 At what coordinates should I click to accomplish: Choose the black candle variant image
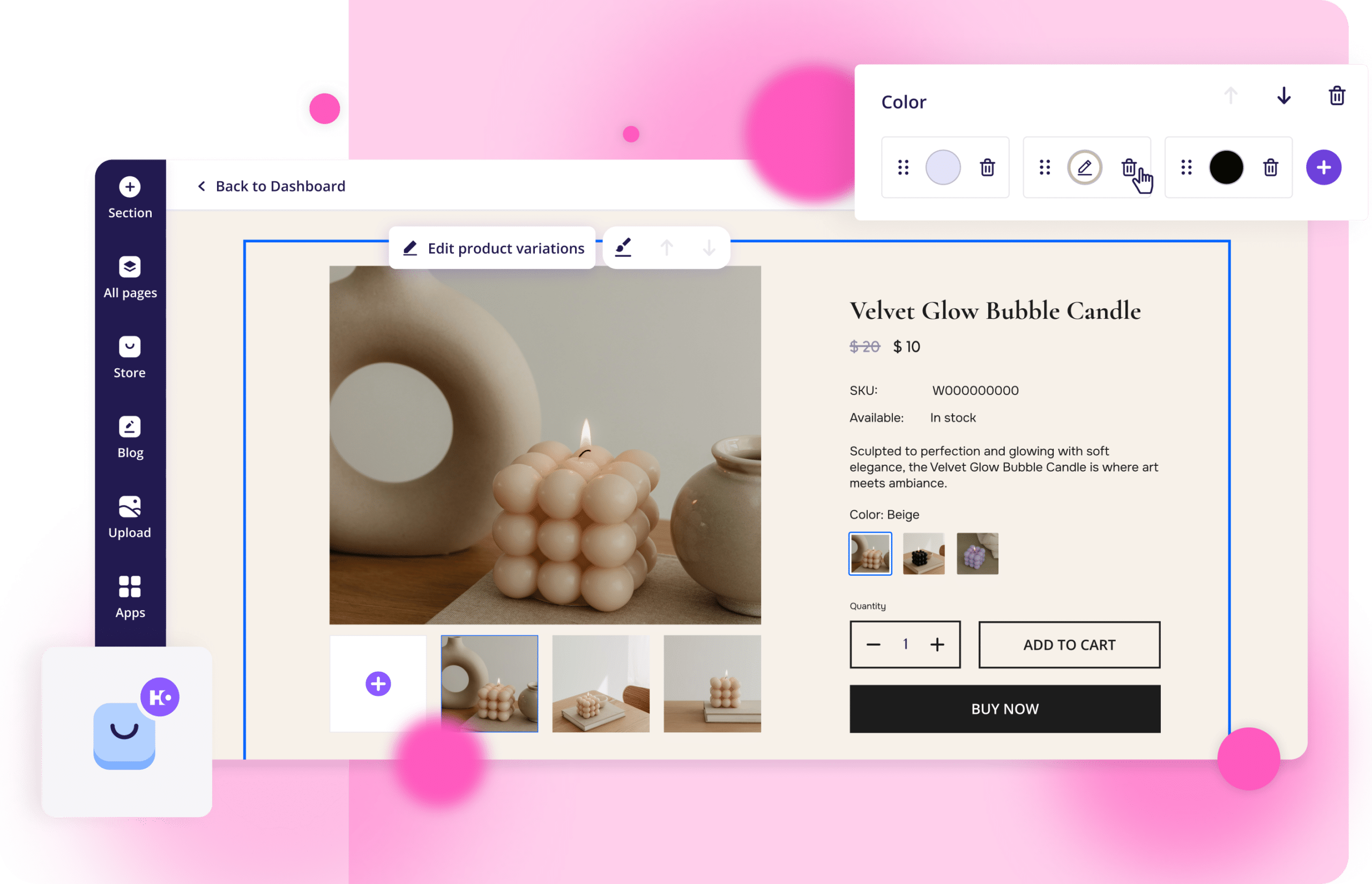tap(923, 553)
